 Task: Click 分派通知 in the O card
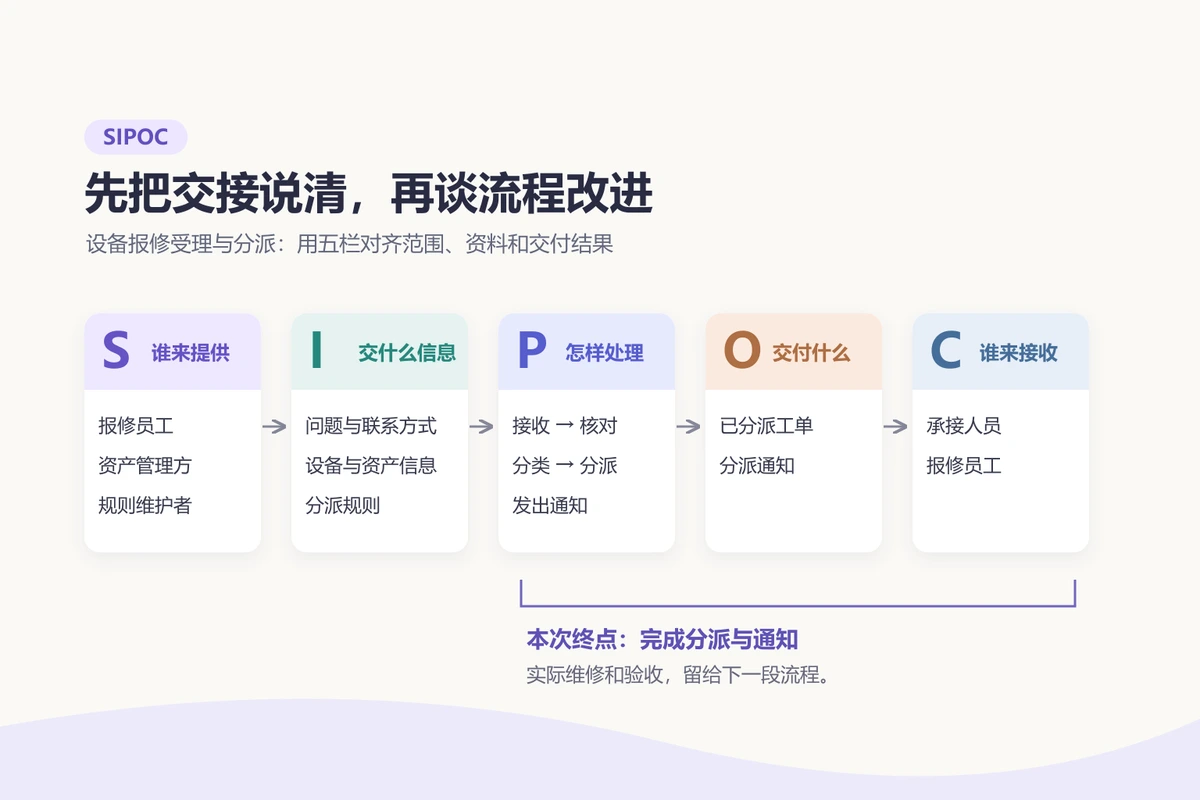click(757, 466)
